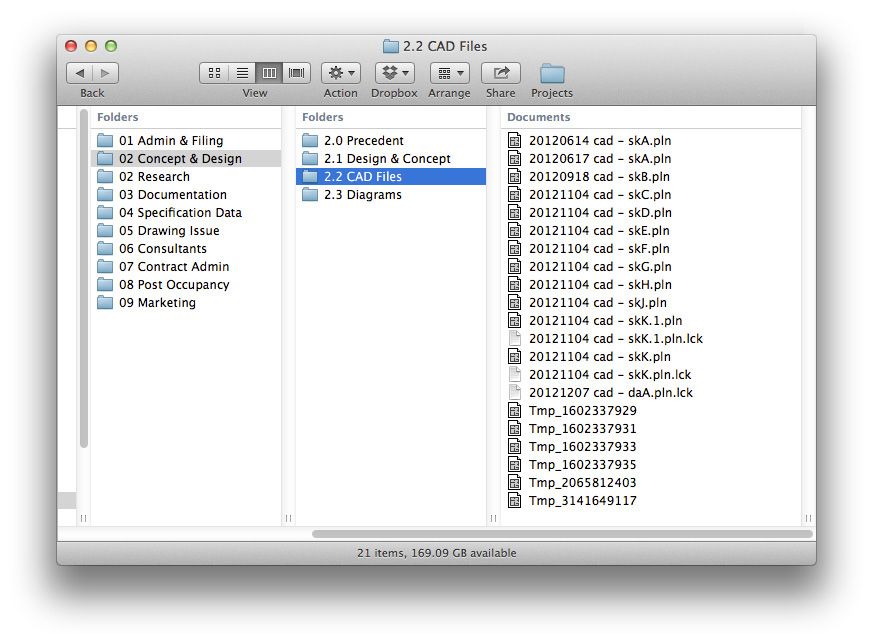Open the 03 Documentation folder
Viewport: 873px width, 644px height.
click(186, 195)
